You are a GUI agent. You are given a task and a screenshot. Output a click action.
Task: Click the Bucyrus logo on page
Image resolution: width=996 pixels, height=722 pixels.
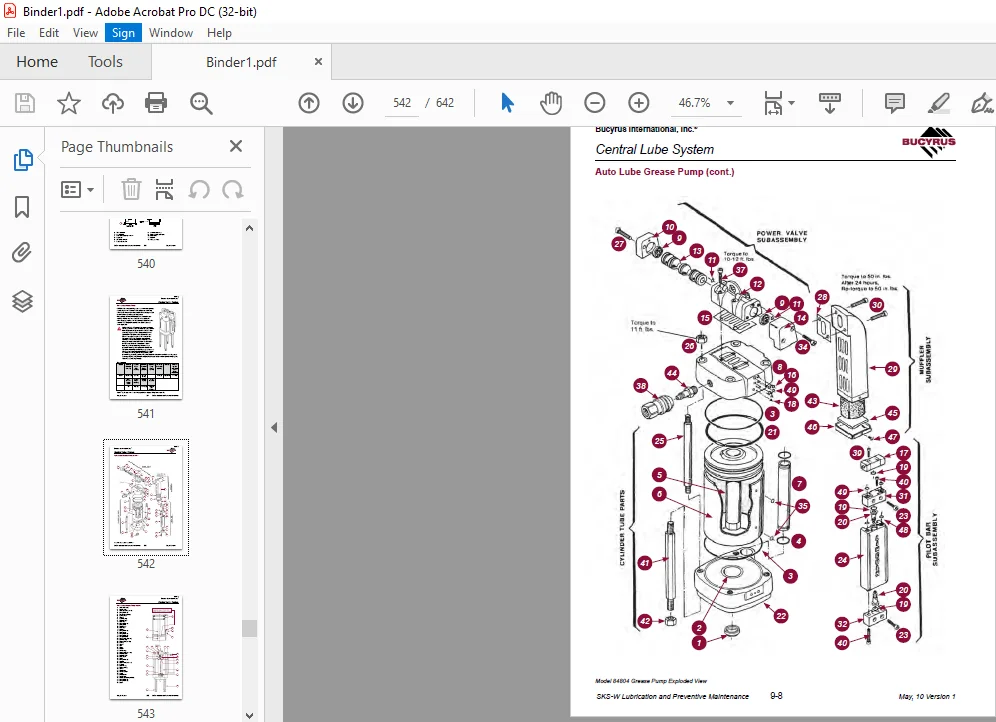pyautogui.click(x=929, y=142)
